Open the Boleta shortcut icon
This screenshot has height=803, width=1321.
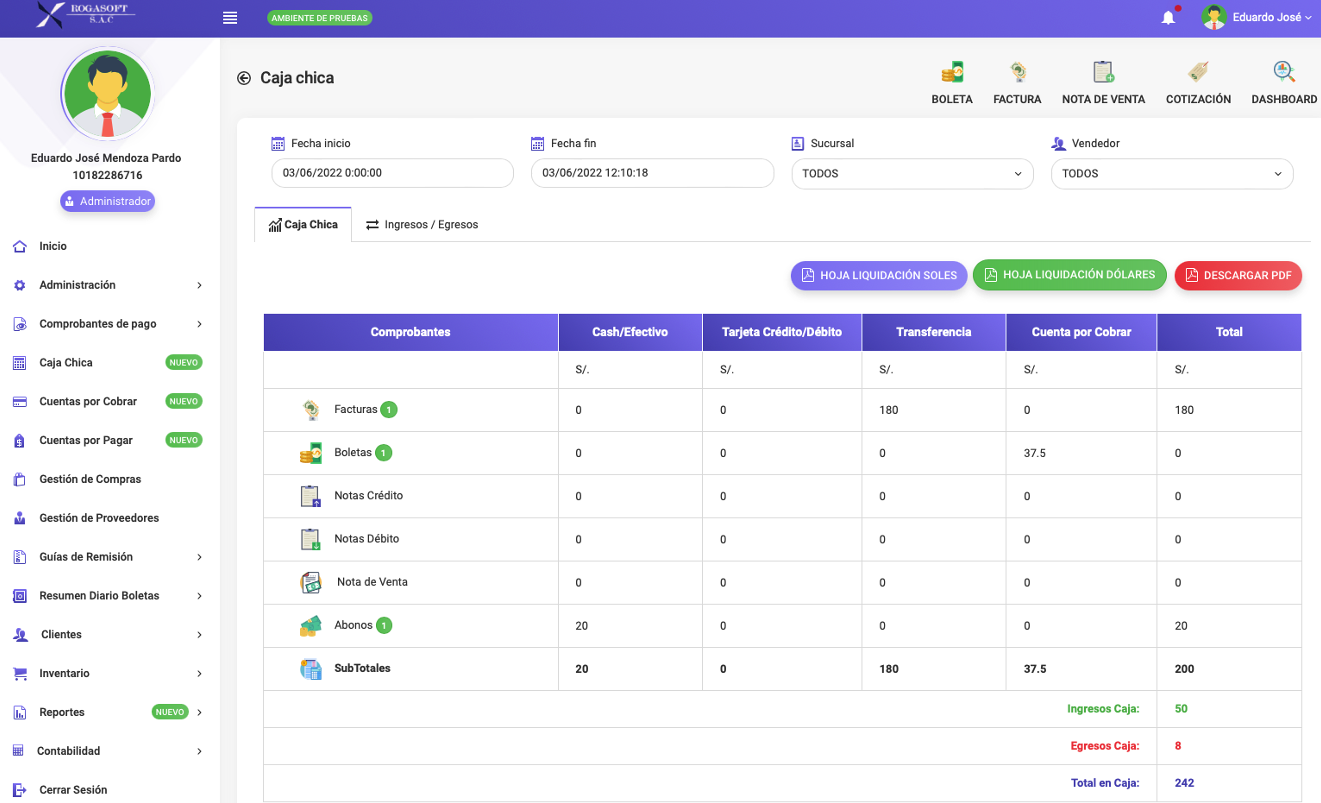tap(952, 73)
